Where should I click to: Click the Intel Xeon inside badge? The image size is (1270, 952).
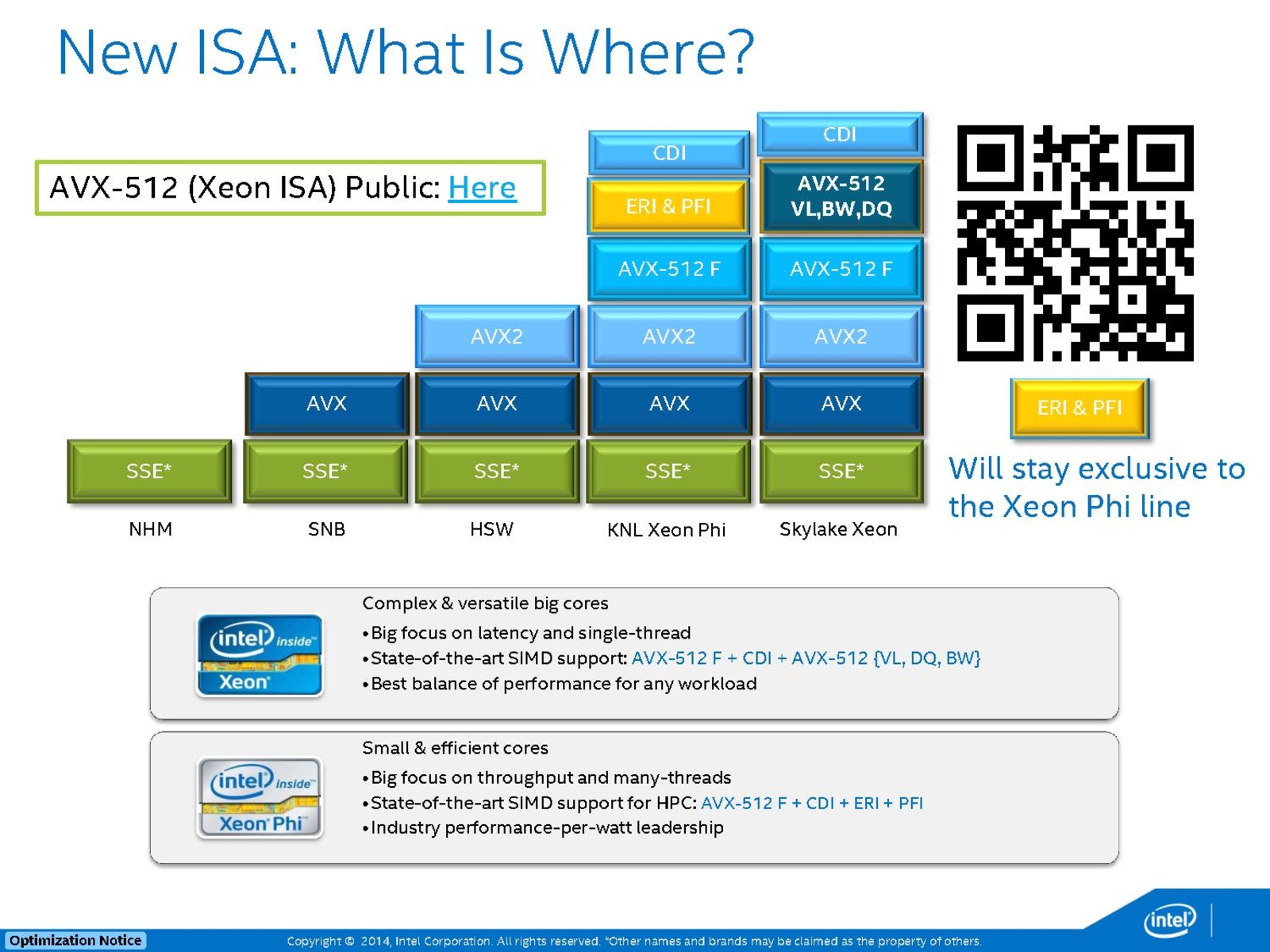(x=260, y=655)
